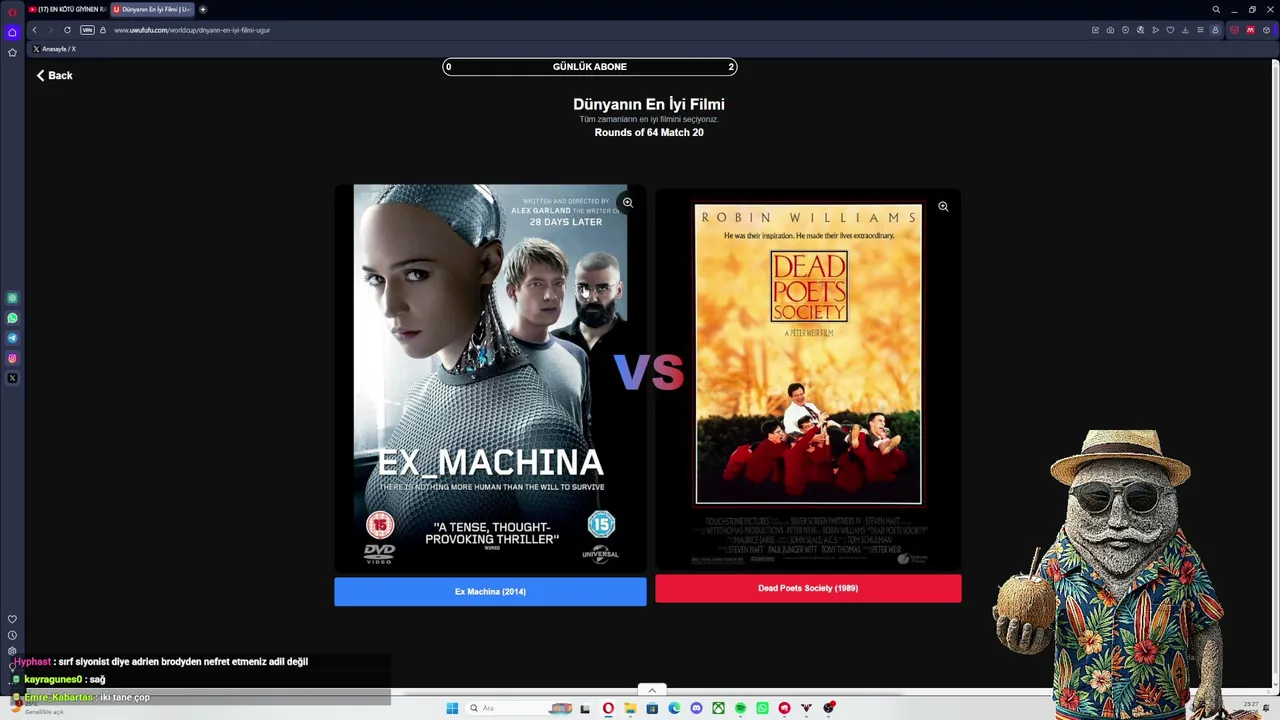Expand the chevron below the match area
This screenshot has height=720, width=1280.
[x=652, y=690]
